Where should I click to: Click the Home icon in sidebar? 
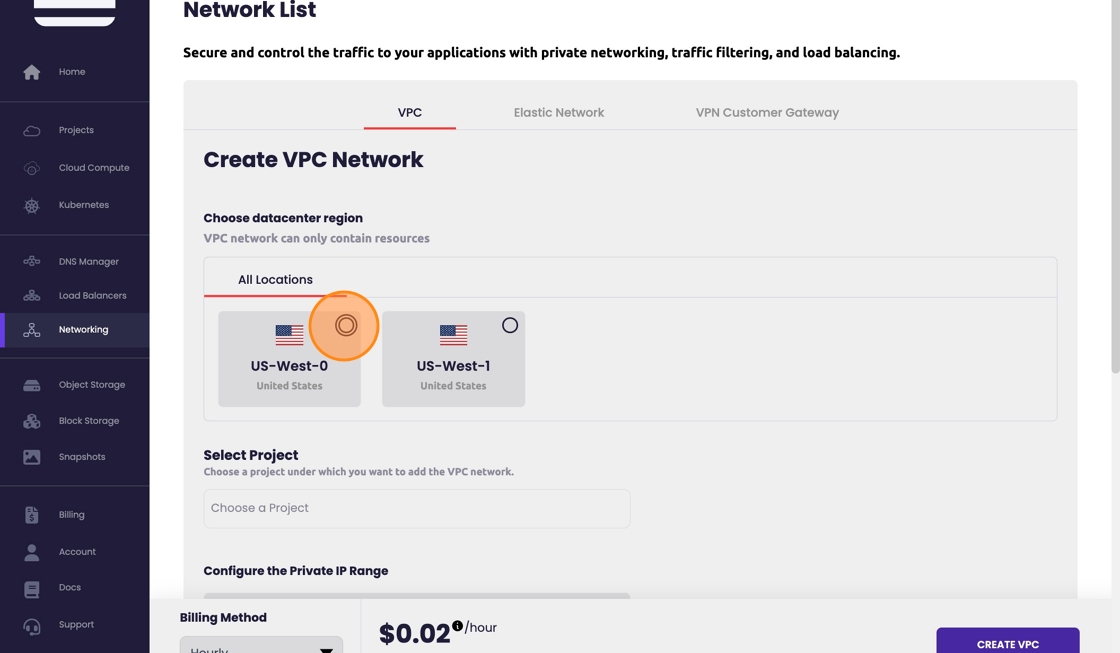point(32,72)
